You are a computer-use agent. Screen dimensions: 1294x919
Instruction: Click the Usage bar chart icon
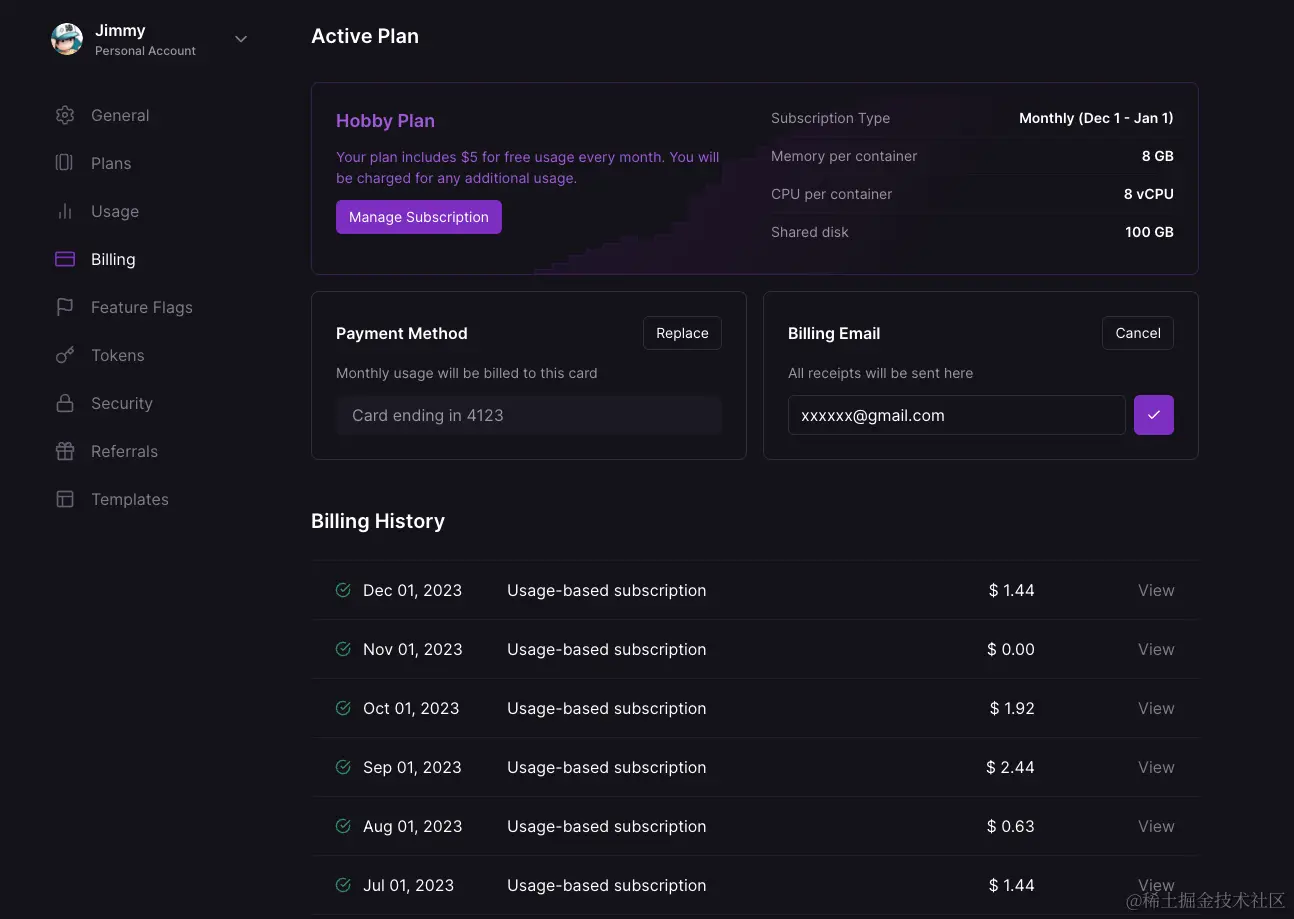[65, 211]
